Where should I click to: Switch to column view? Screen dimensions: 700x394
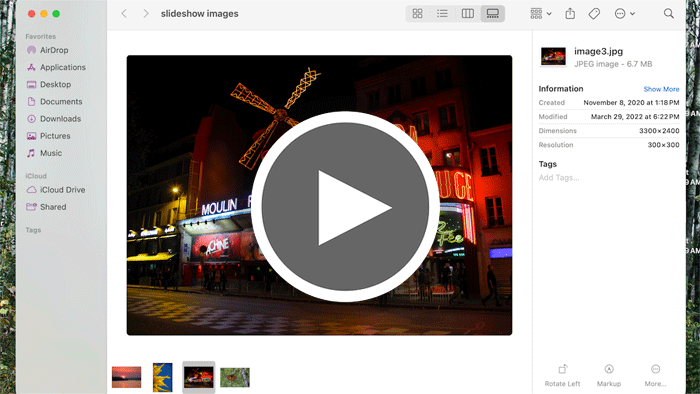tap(467, 13)
